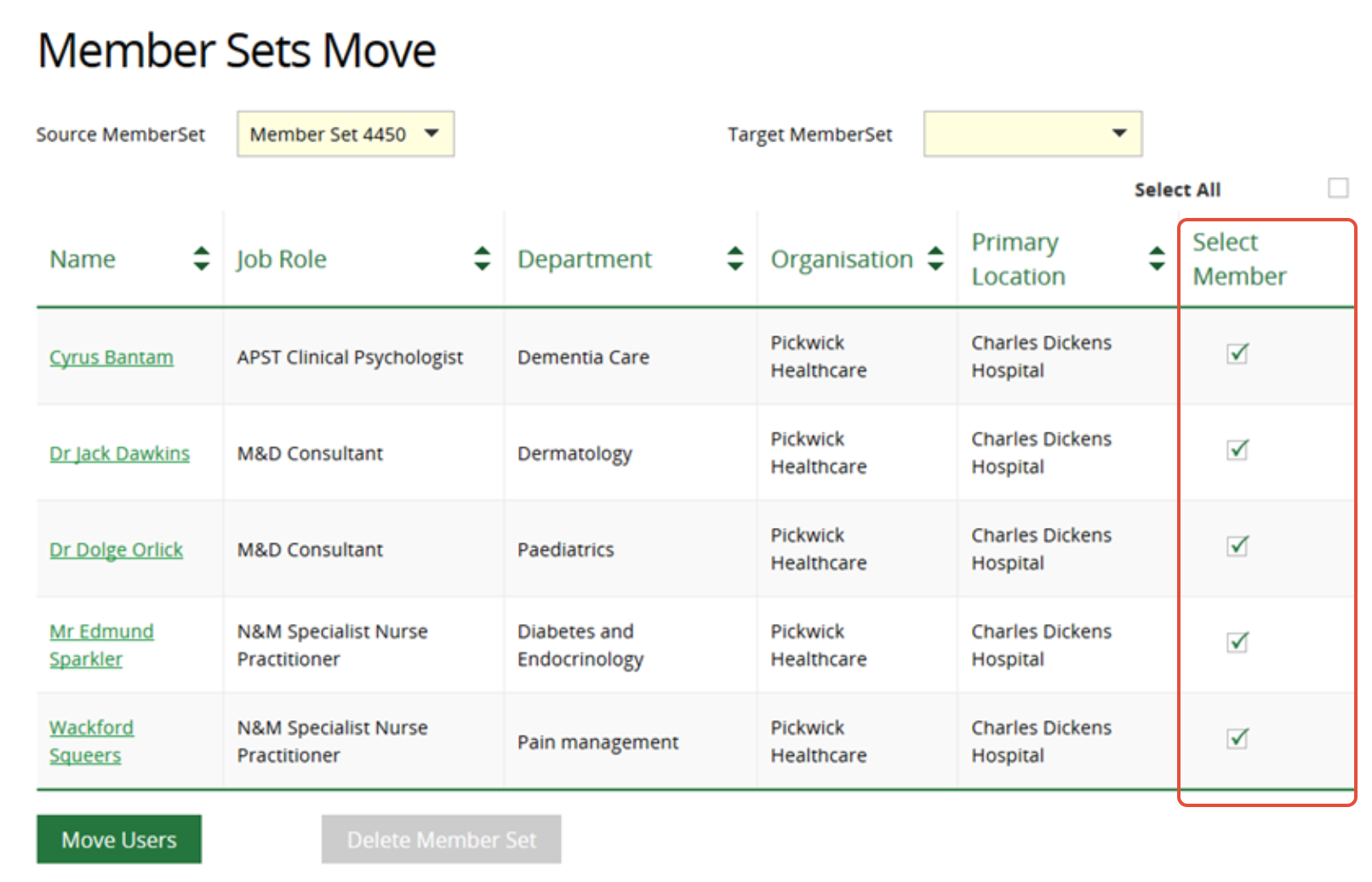
Task: Deselect Wackford Squeers in Select Member column
Action: tap(1237, 738)
